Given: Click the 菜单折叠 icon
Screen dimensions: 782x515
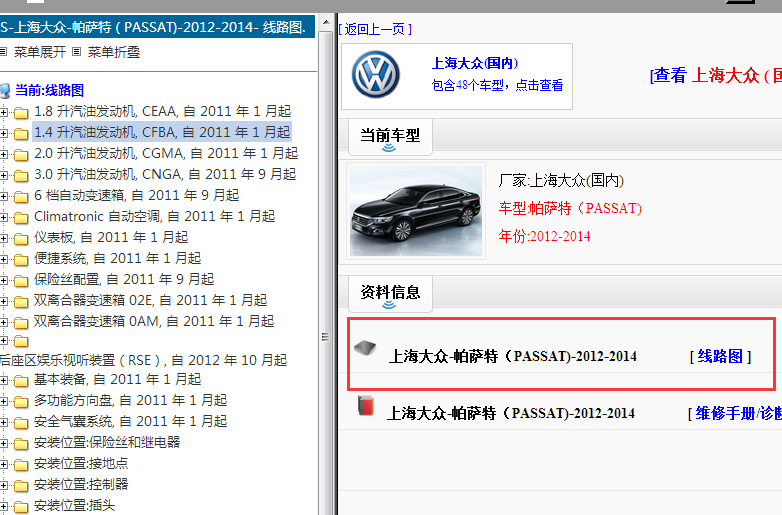Looking at the screenshot, I should 76,51.
